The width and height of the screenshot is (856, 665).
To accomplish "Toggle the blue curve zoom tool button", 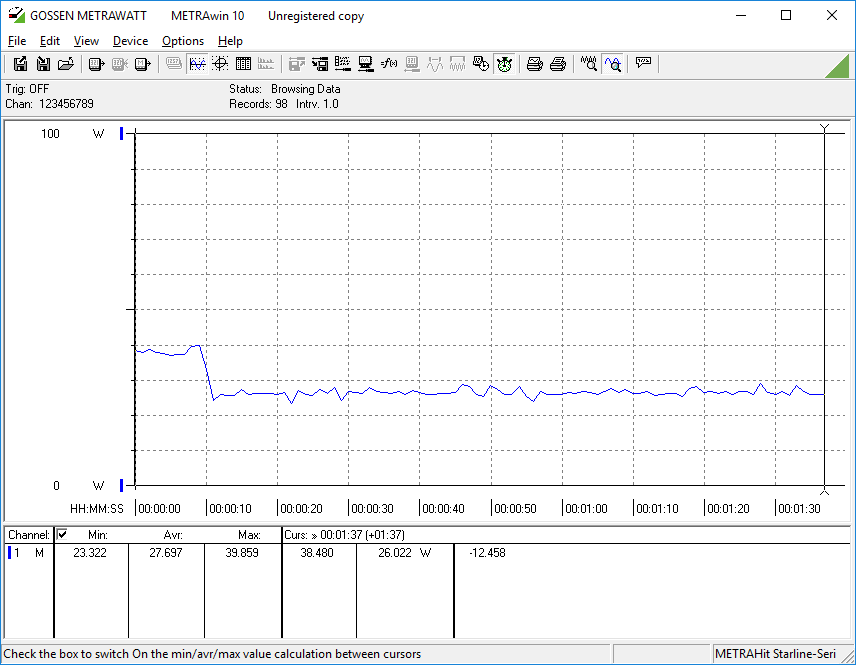I will [612, 64].
